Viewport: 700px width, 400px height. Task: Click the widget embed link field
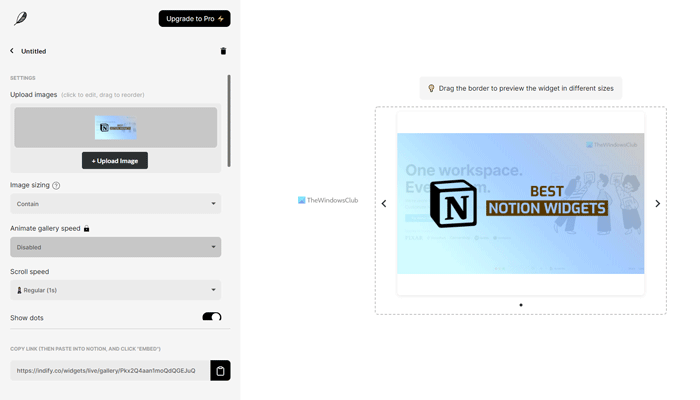110,371
